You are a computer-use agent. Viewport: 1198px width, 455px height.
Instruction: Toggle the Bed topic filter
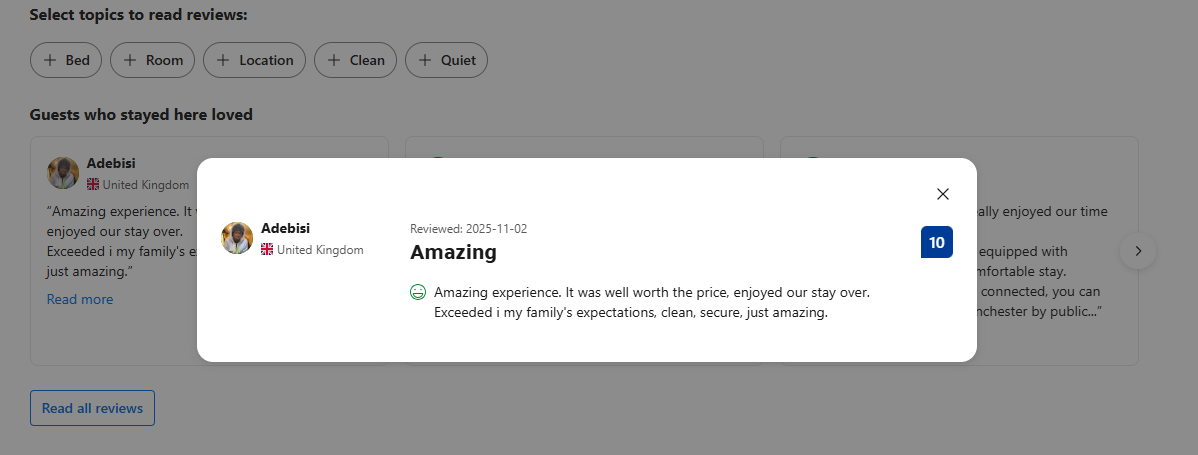click(x=66, y=60)
